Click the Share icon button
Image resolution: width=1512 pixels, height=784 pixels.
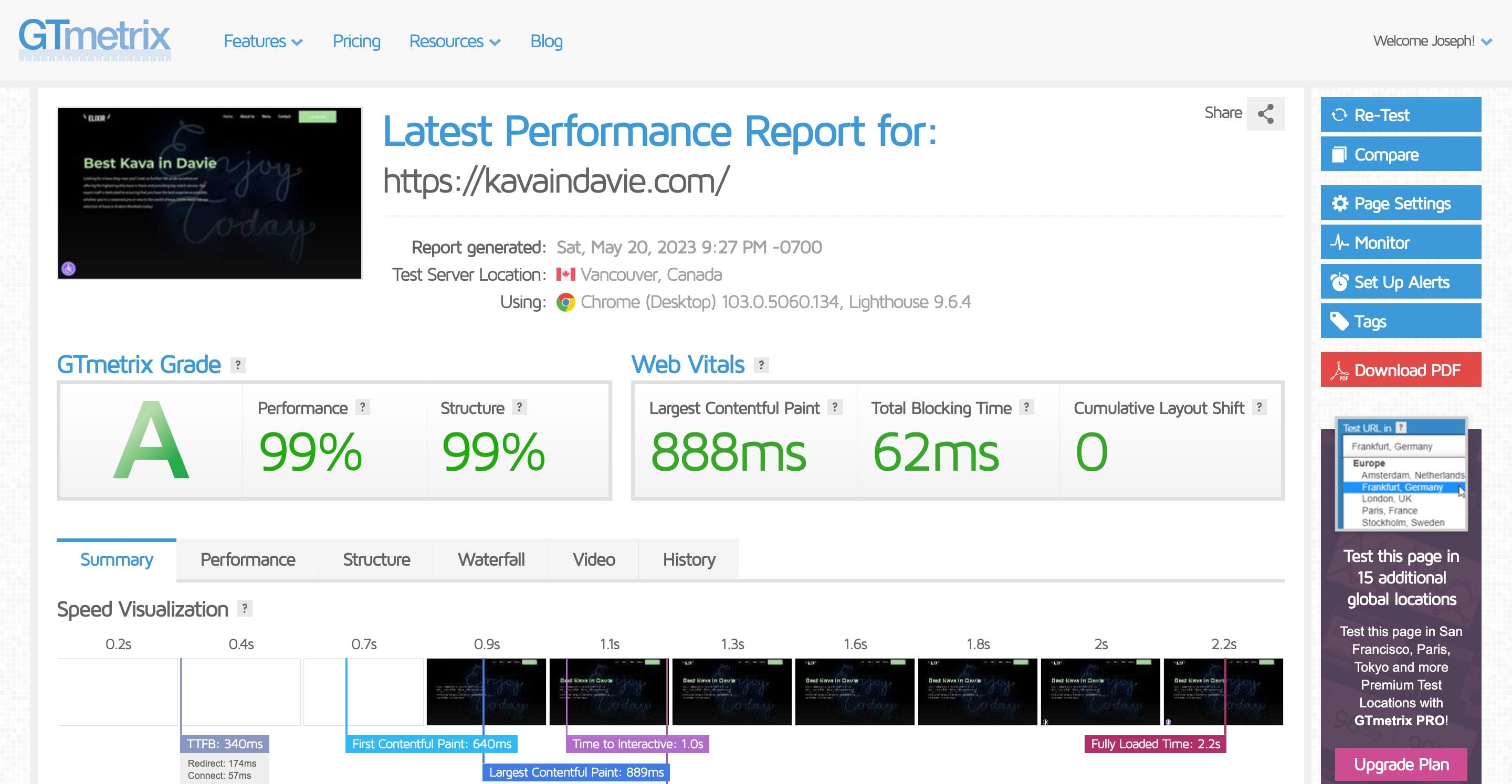click(x=1265, y=113)
